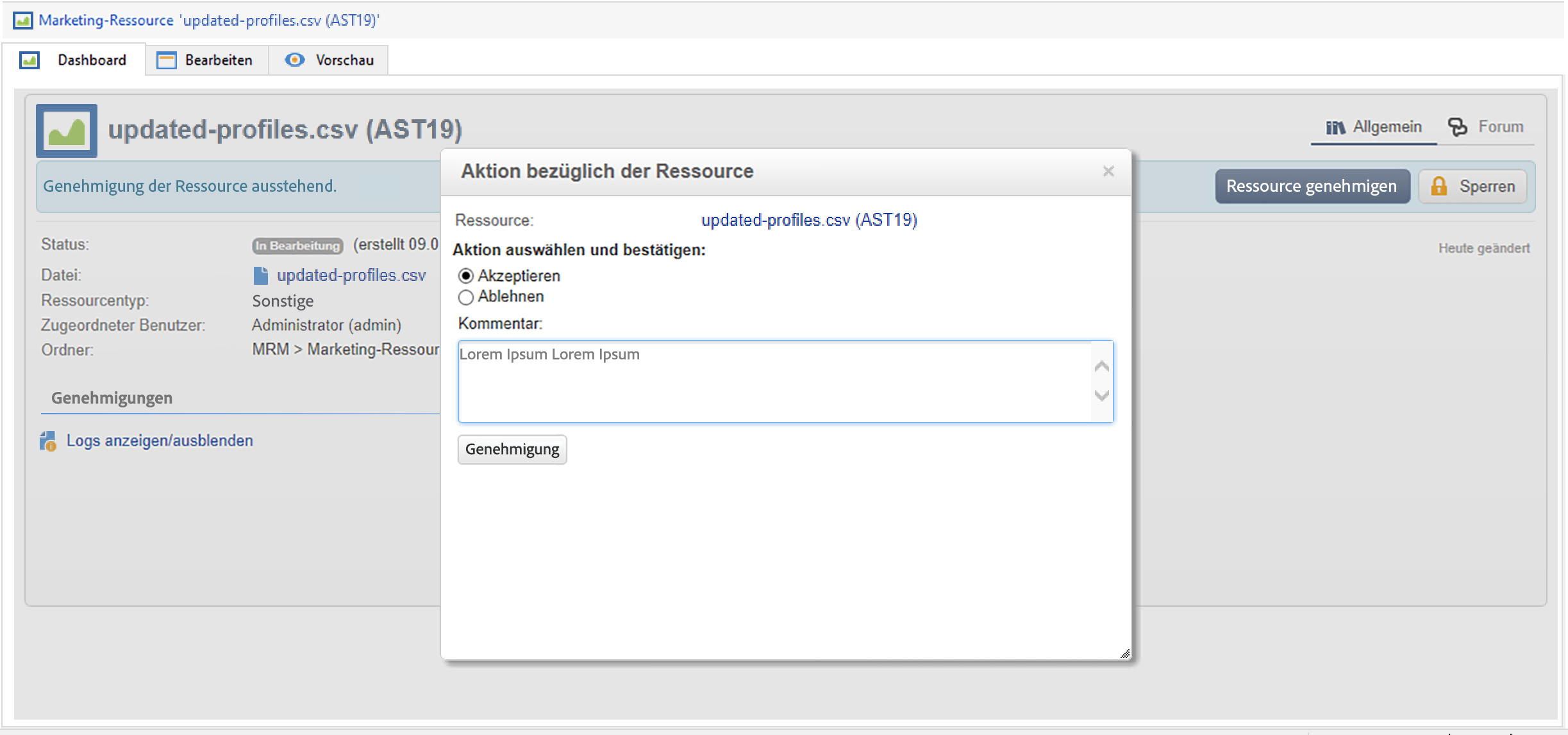
Task: Click into the Kommentar text field
Action: click(774, 382)
